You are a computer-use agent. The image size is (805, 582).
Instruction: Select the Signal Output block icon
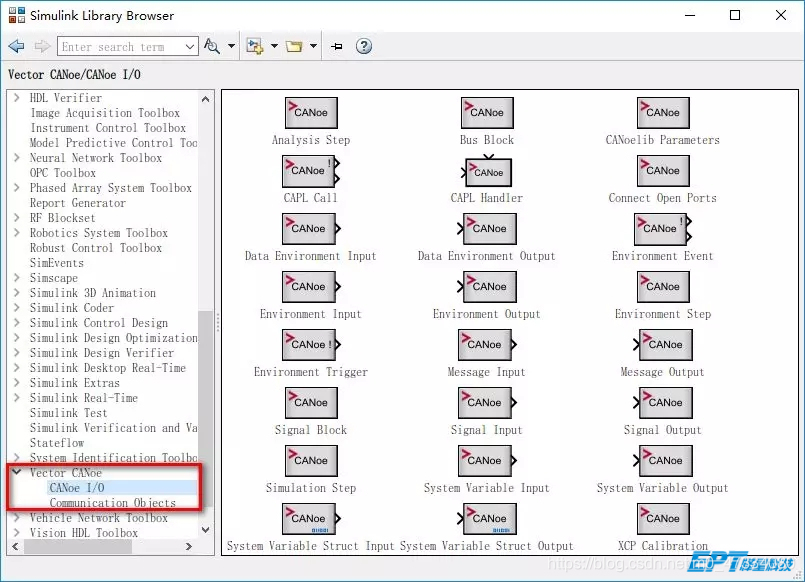pos(662,403)
